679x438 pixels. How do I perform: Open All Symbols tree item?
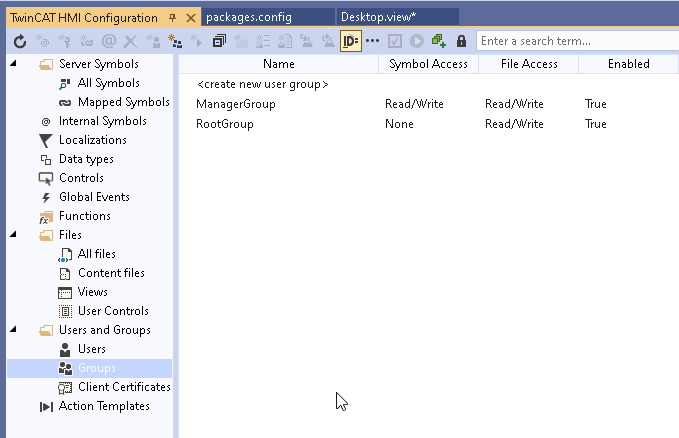[x=109, y=83]
